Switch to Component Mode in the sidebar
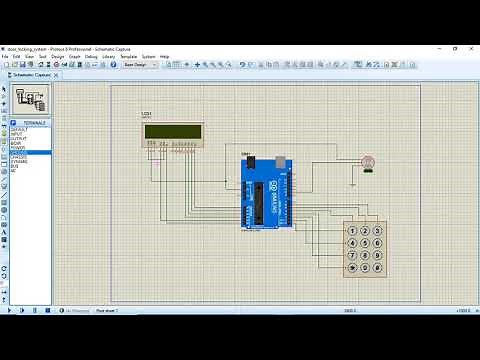The height and width of the screenshot is (360, 480). 4,96
